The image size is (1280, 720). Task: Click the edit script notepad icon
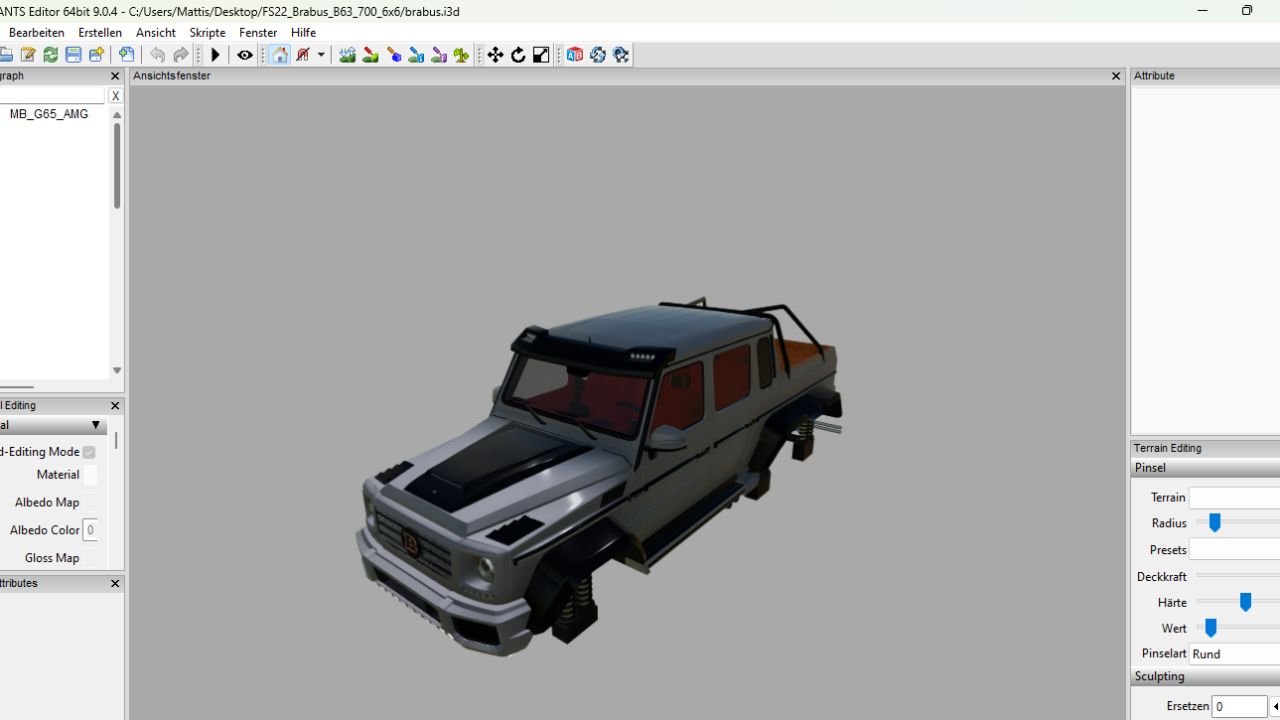pyautogui.click(x=28, y=55)
